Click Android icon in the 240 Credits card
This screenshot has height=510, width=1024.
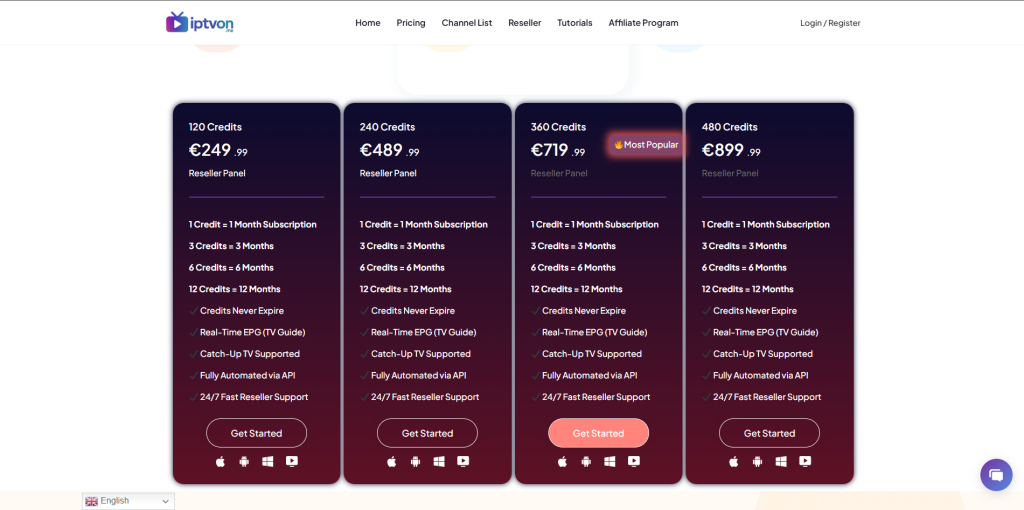pos(415,461)
